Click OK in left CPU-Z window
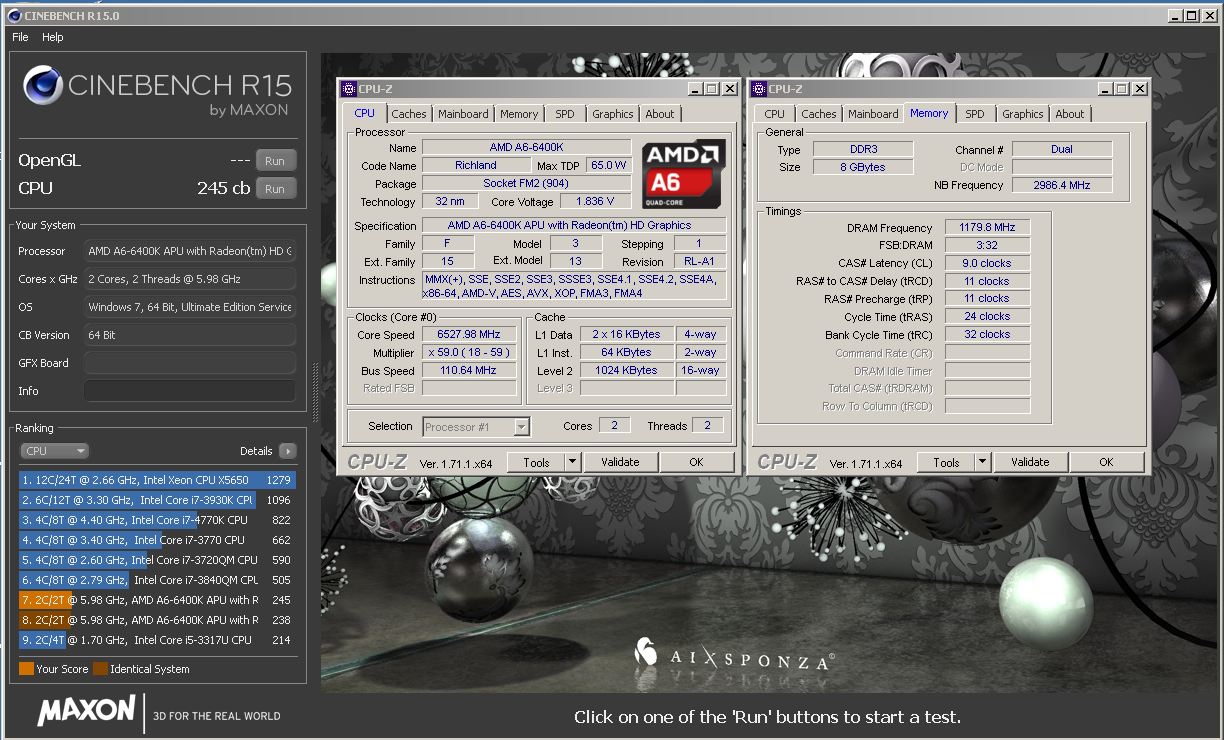 (696, 462)
